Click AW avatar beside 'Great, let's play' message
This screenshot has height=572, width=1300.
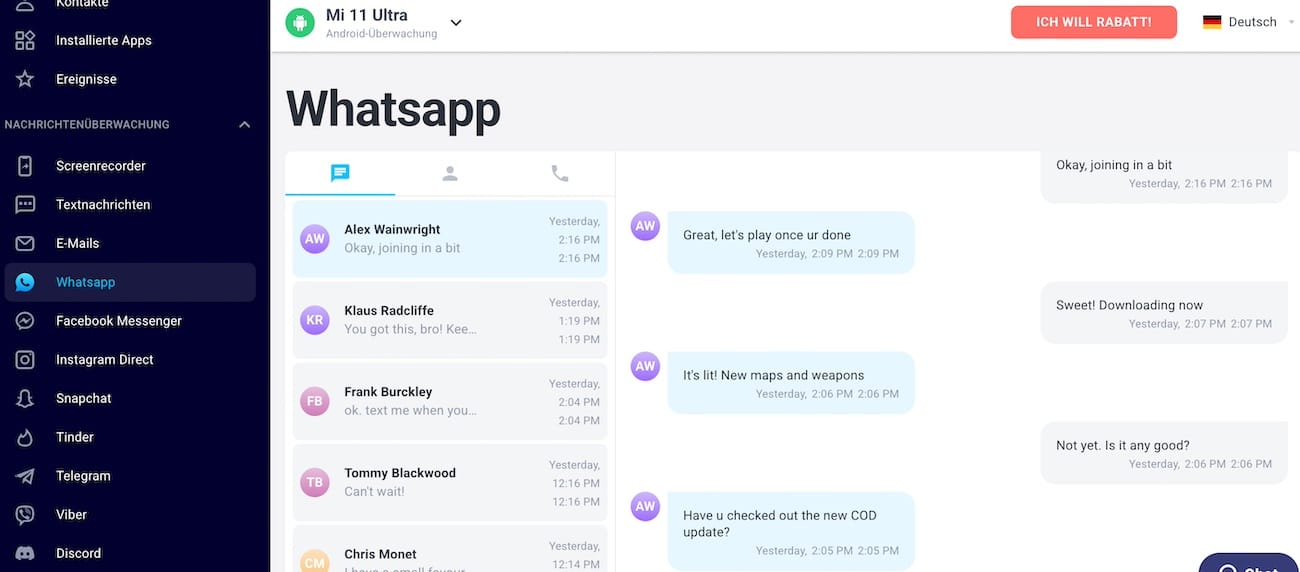[x=645, y=226]
